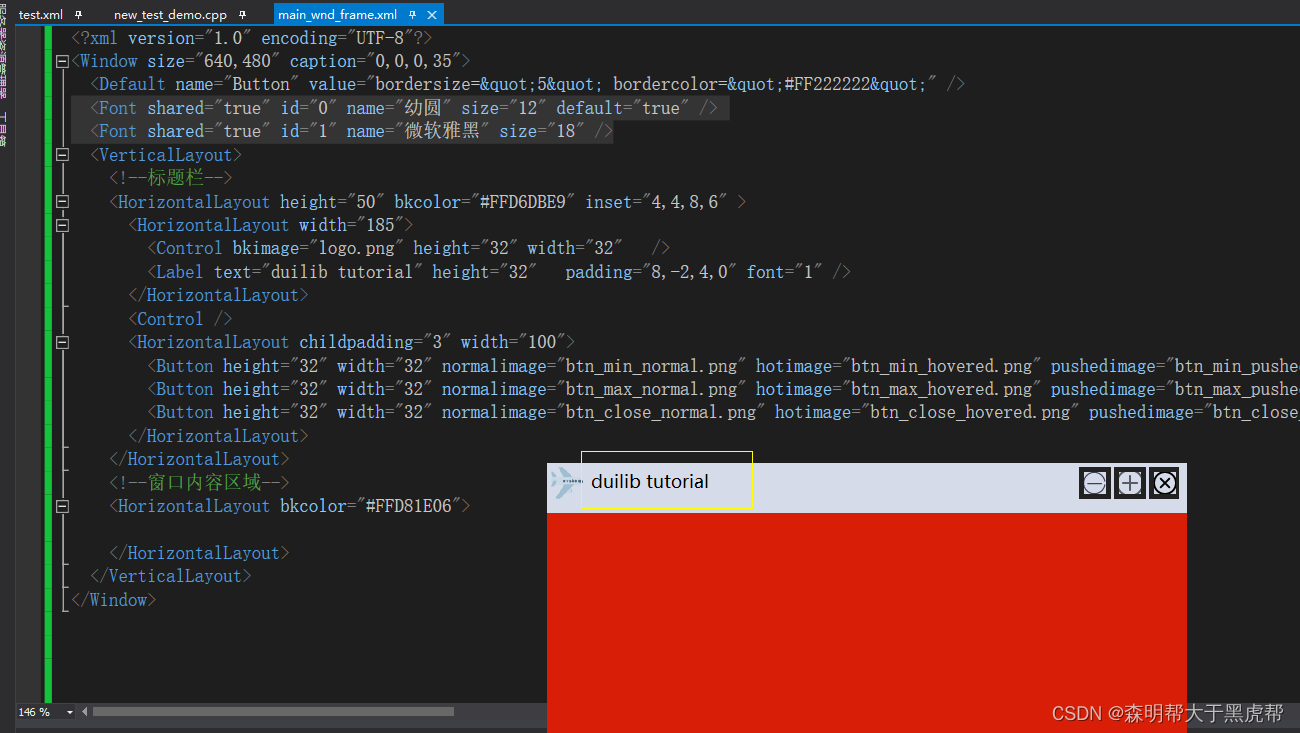Select the main_wnd_frame.xml tab
The width and height of the screenshot is (1300, 733).
[x=337, y=15]
